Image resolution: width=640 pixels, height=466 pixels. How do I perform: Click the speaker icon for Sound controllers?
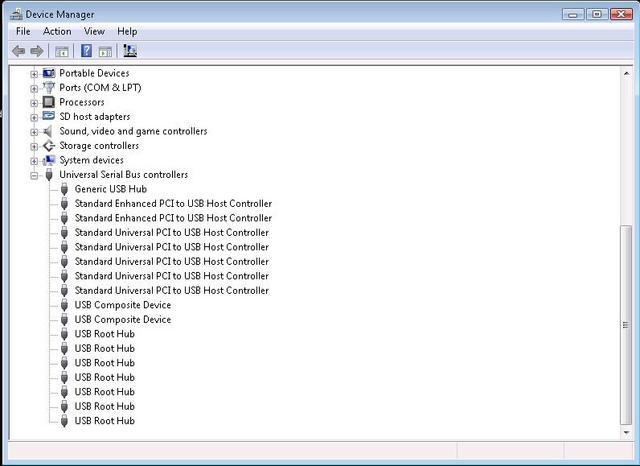pos(48,131)
